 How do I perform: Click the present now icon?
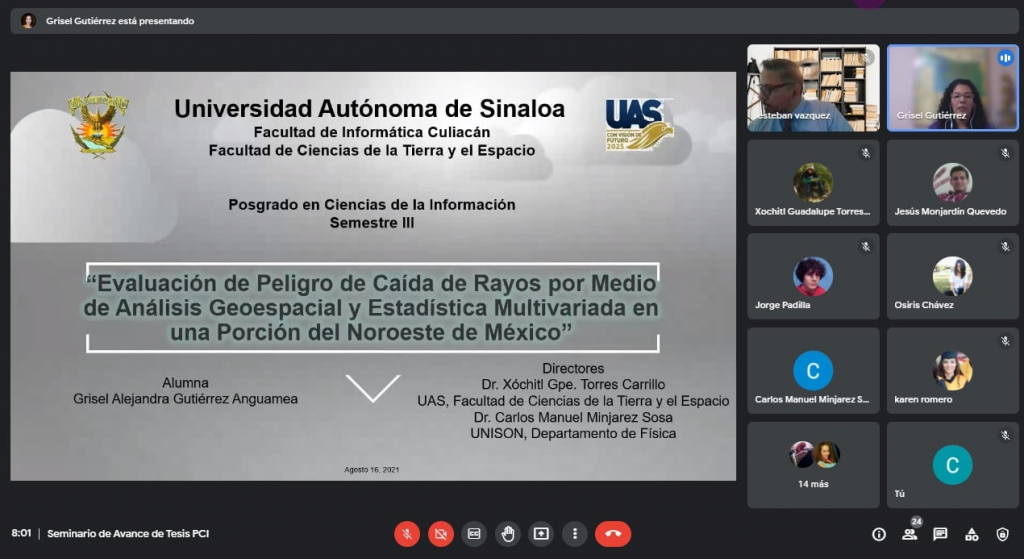(541, 534)
